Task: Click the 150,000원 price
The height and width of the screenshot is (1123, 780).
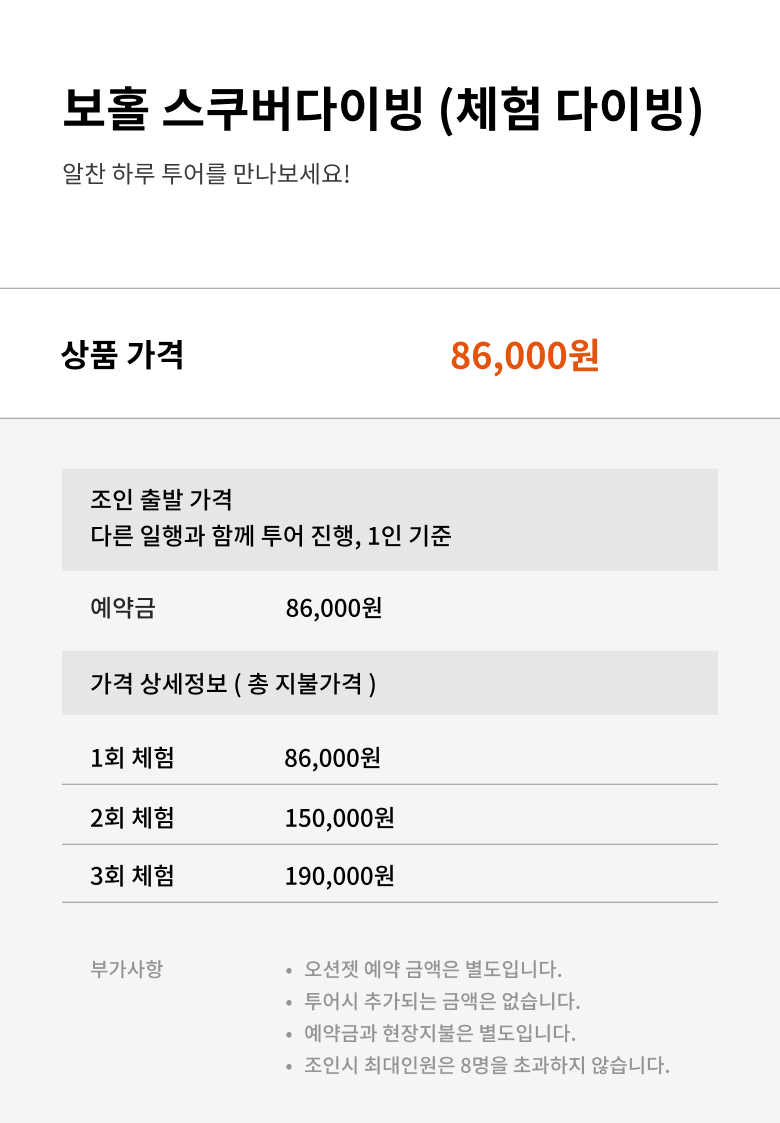Action: coord(340,817)
